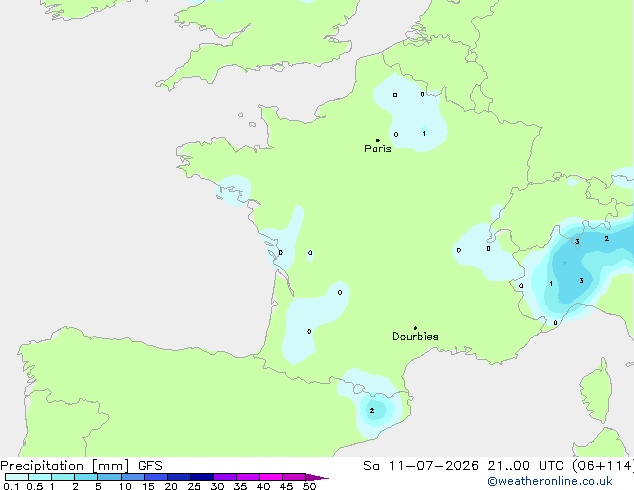Pick the 10–15 mm legend color swatch
The width and height of the screenshot is (634, 490).
tap(132, 477)
